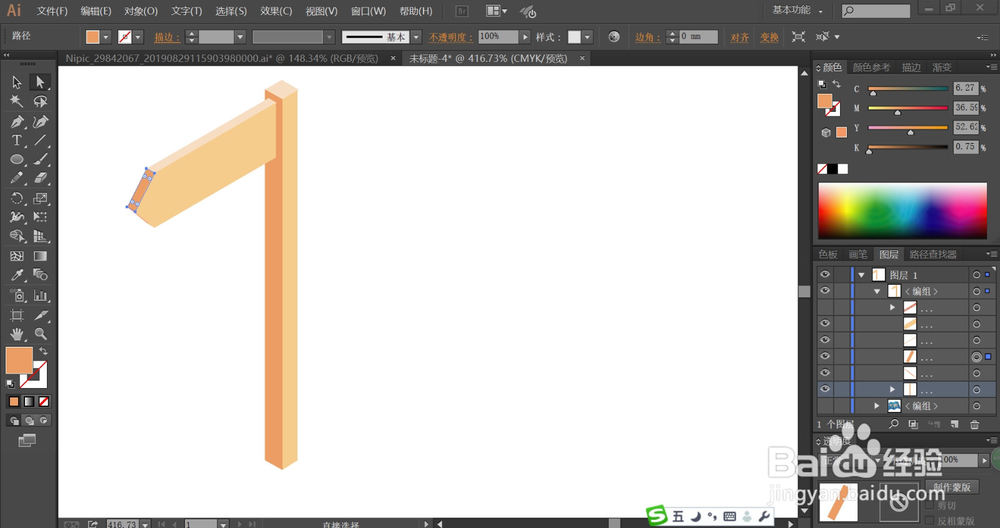Delete selection with Layers panel trash icon
This screenshot has width=1000, height=528.
click(x=974, y=424)
